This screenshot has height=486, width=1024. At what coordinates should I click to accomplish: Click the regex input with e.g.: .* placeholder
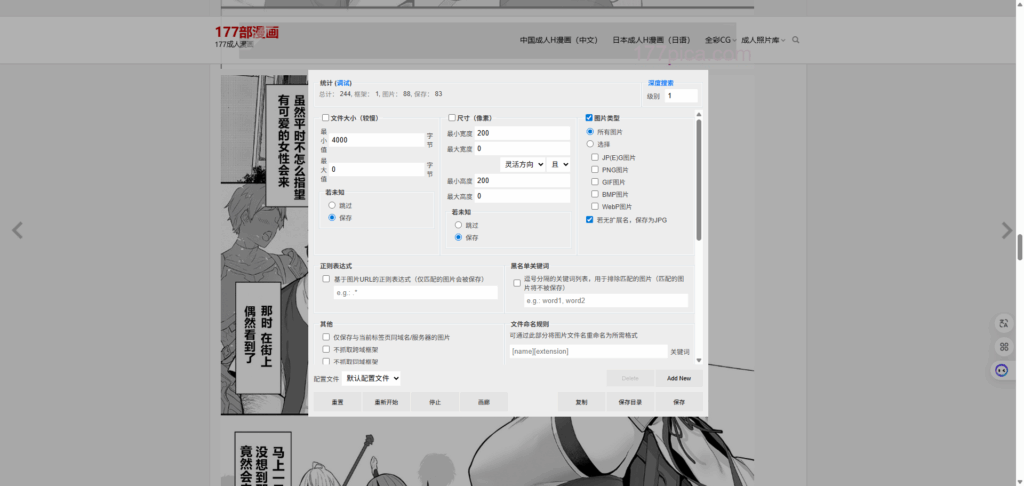point(415,293)
